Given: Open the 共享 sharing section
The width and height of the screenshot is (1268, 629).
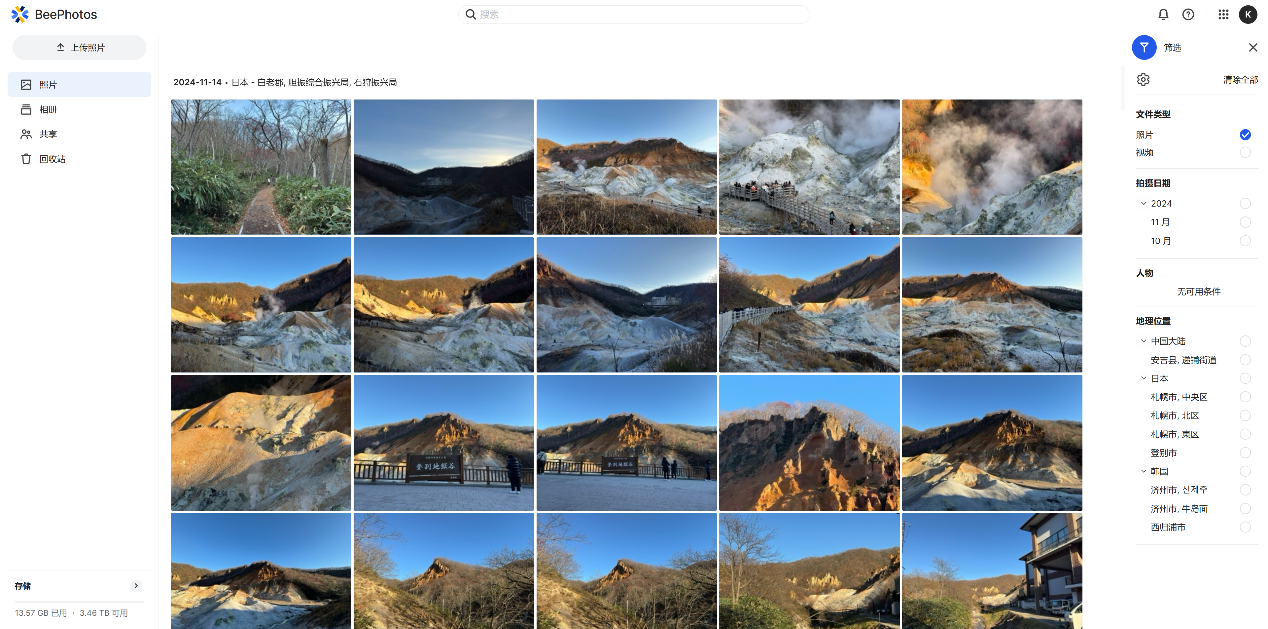Looking at the screenshot, I should pyautogui.click(x=48, y=134).
